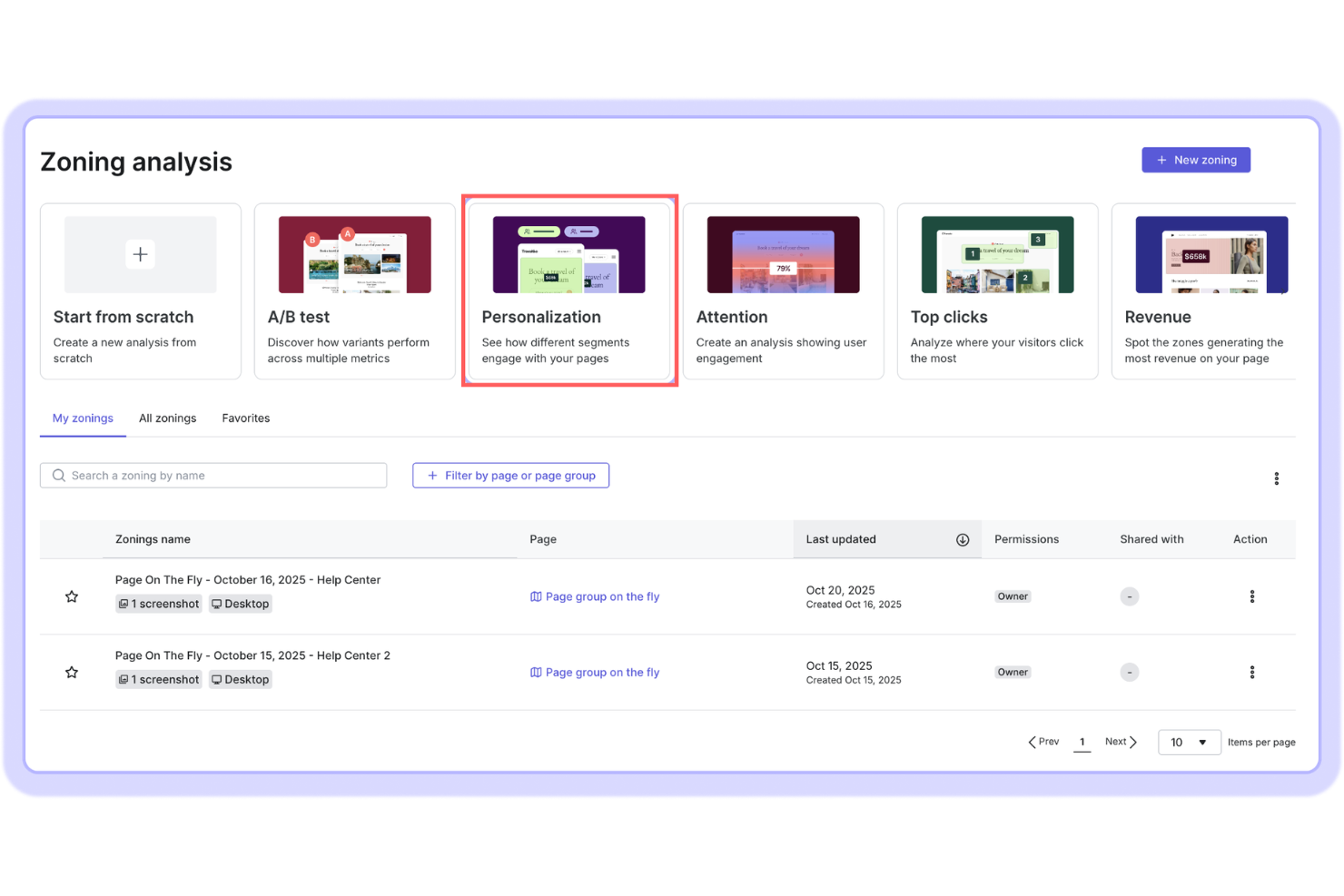The image size is (1344, 896).
Task: Click the Desktop tag in October 16 row
Action: [241, 604]
